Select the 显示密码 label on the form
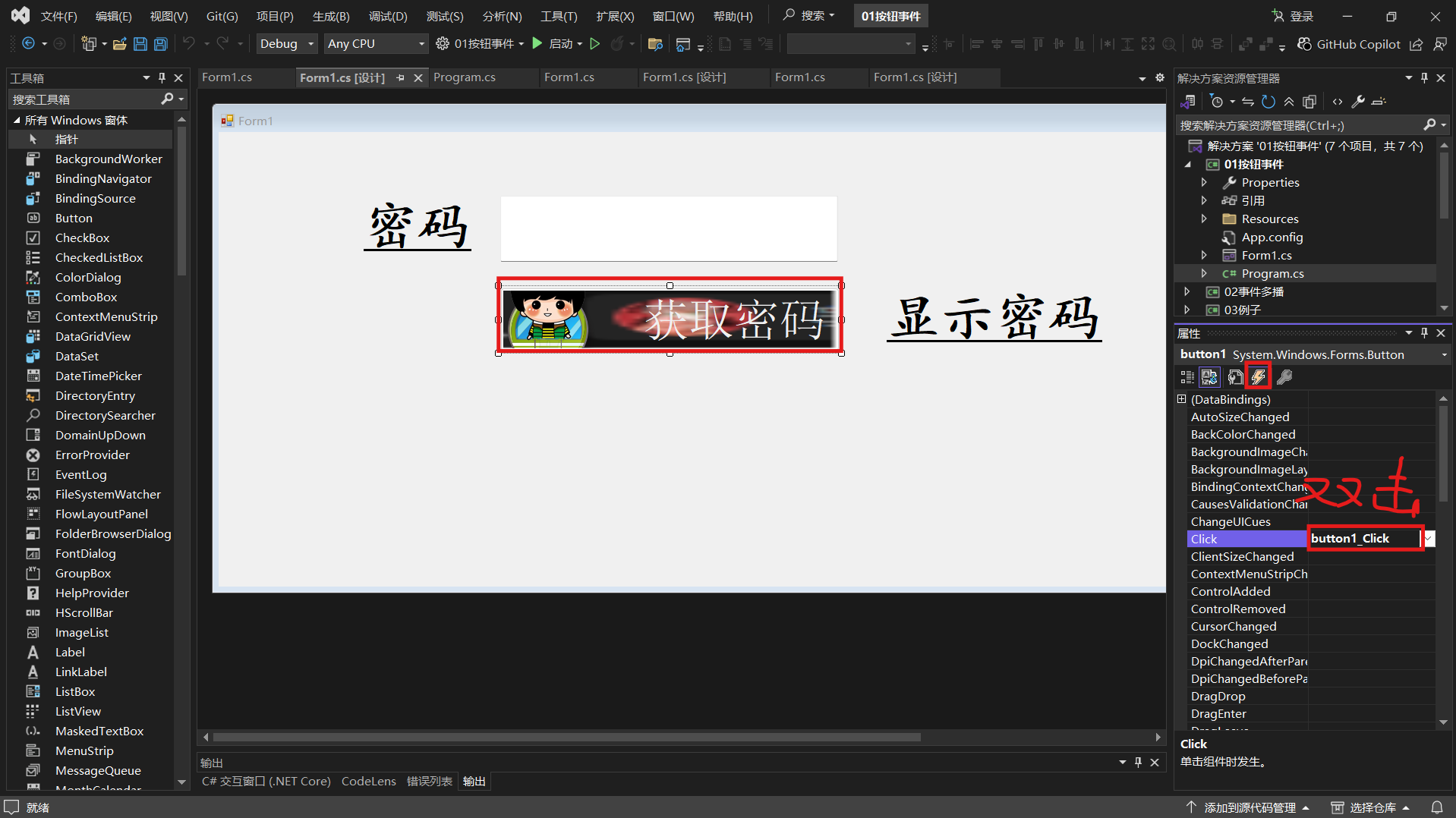1456x818 pixels. pyautogui.click(x=994, y=319)
